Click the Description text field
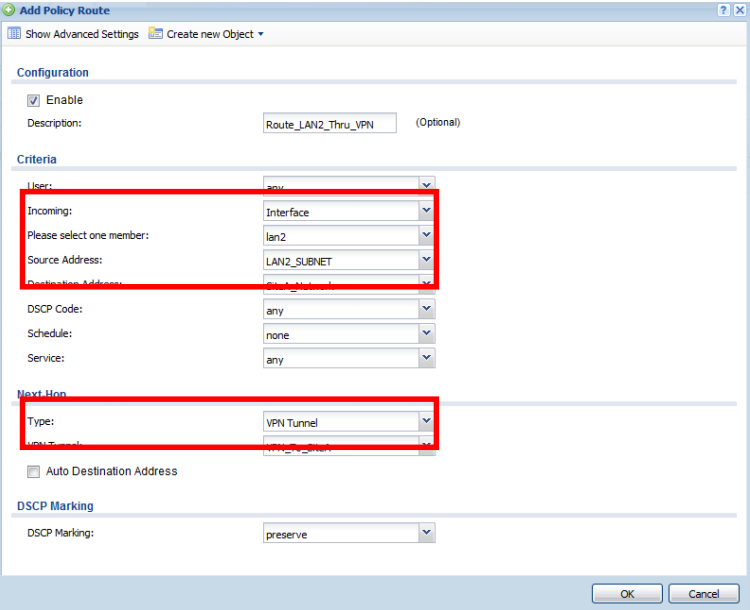 click(327, 123)
